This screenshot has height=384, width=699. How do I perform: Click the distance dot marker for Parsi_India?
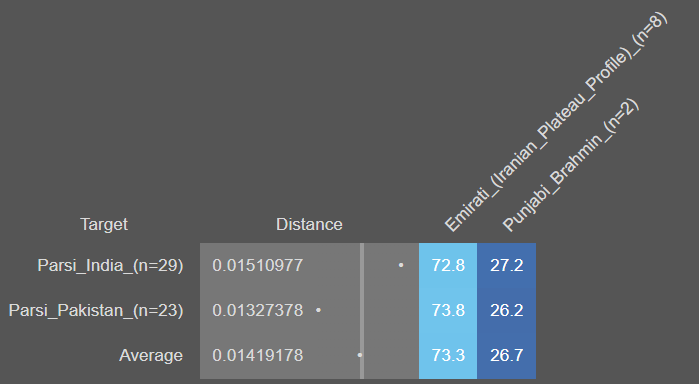(x=401, y=265)
